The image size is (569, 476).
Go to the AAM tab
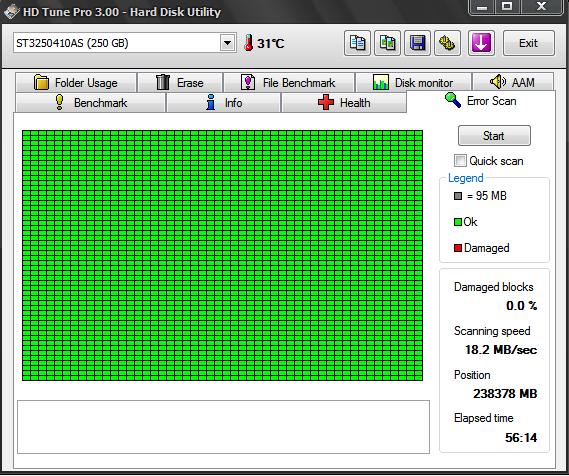(x=513, y=82)
